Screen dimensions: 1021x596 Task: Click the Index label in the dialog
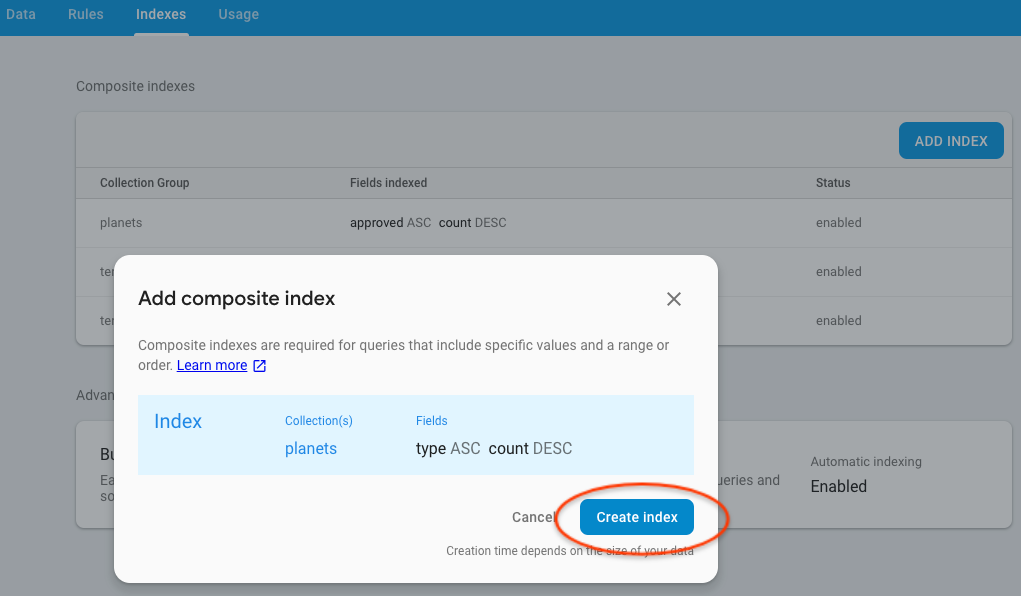click(x=178, y=422)
